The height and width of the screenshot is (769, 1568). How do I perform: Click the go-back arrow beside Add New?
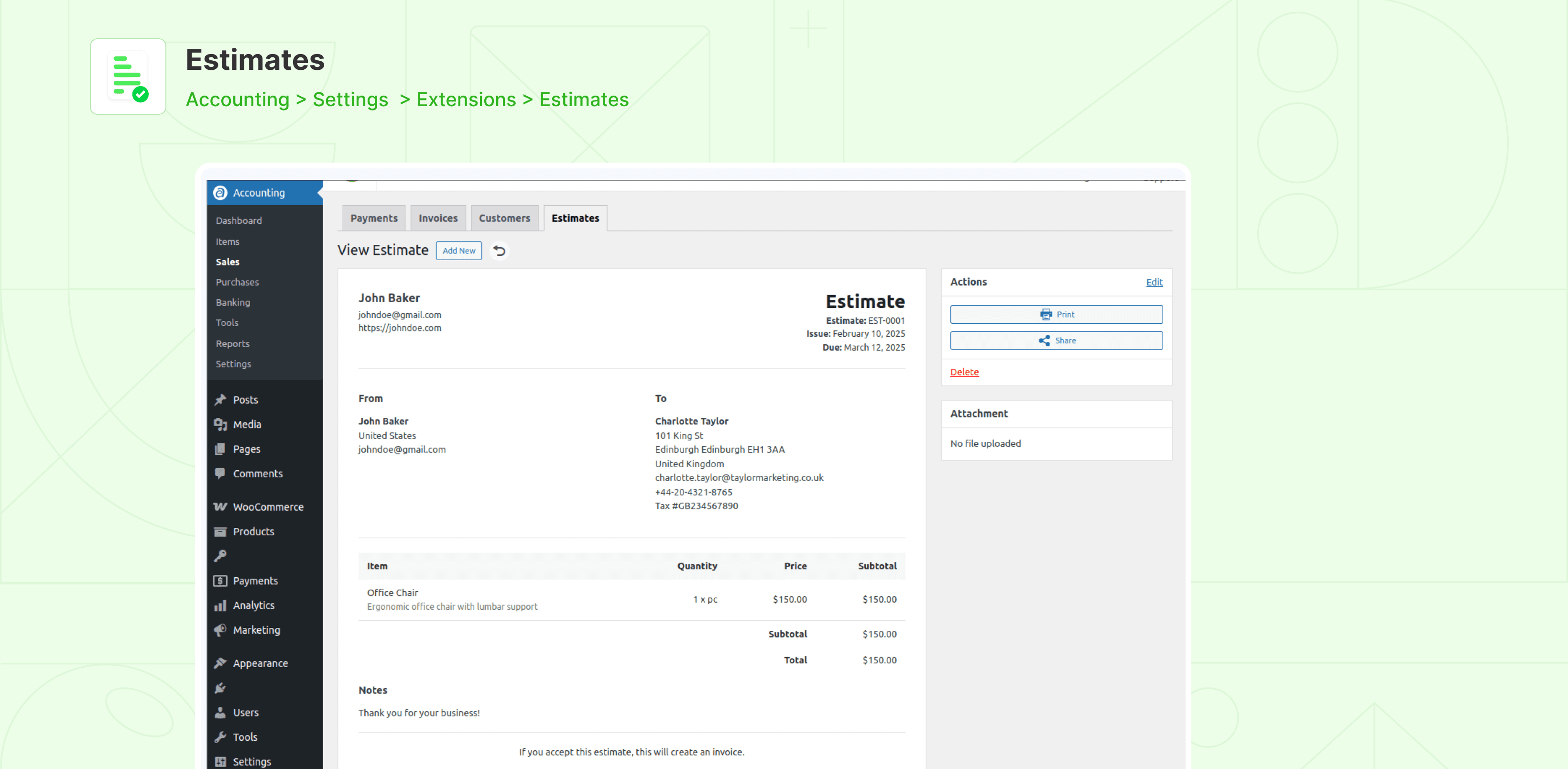499,250
